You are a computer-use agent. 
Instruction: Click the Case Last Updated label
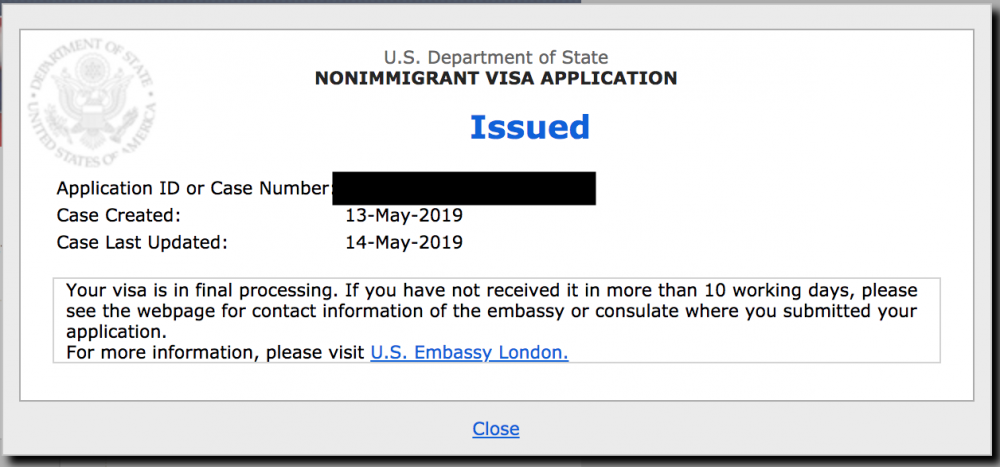142,242
